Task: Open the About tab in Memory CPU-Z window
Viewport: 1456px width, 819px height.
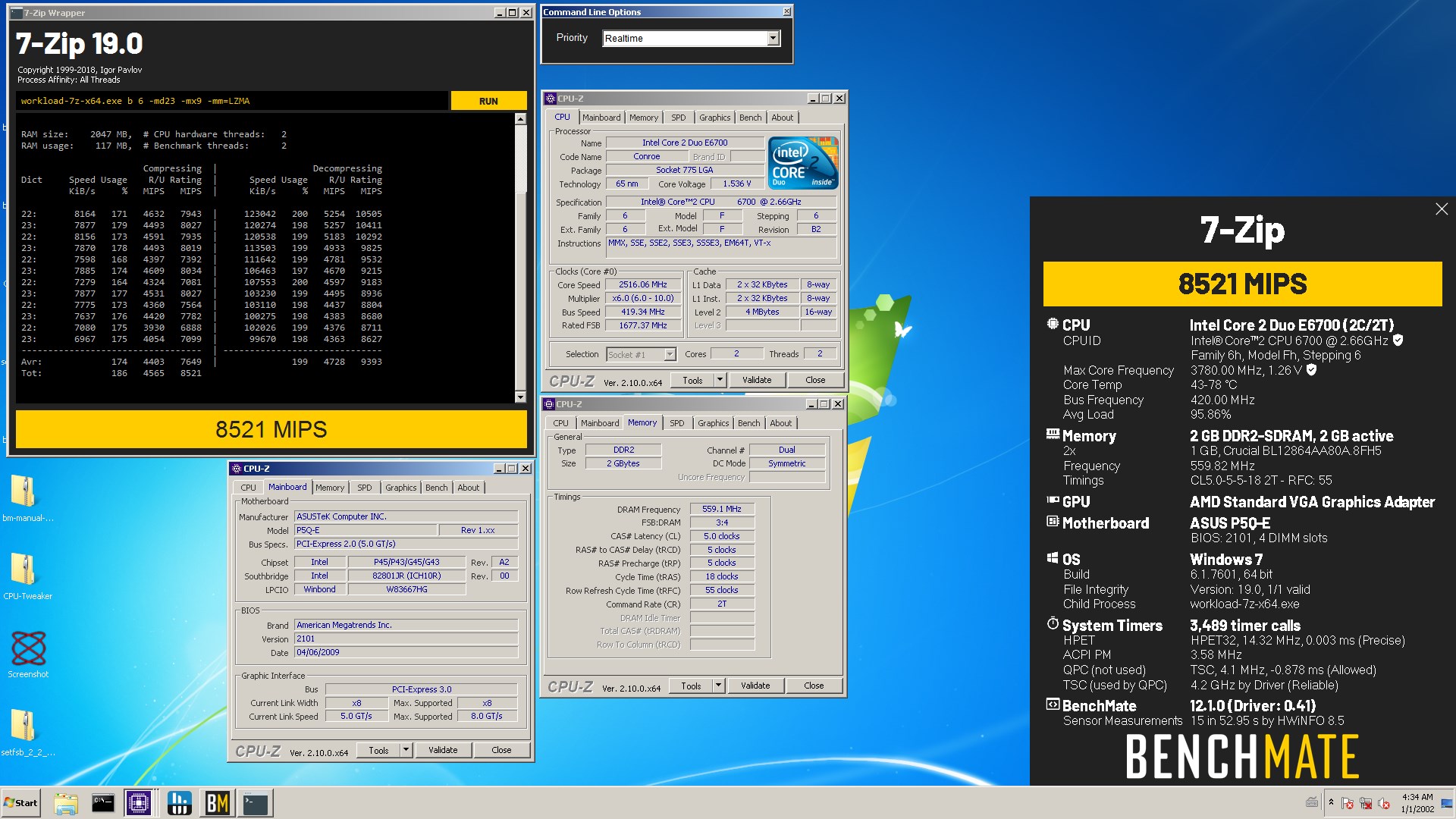Action: coord(780,423)
